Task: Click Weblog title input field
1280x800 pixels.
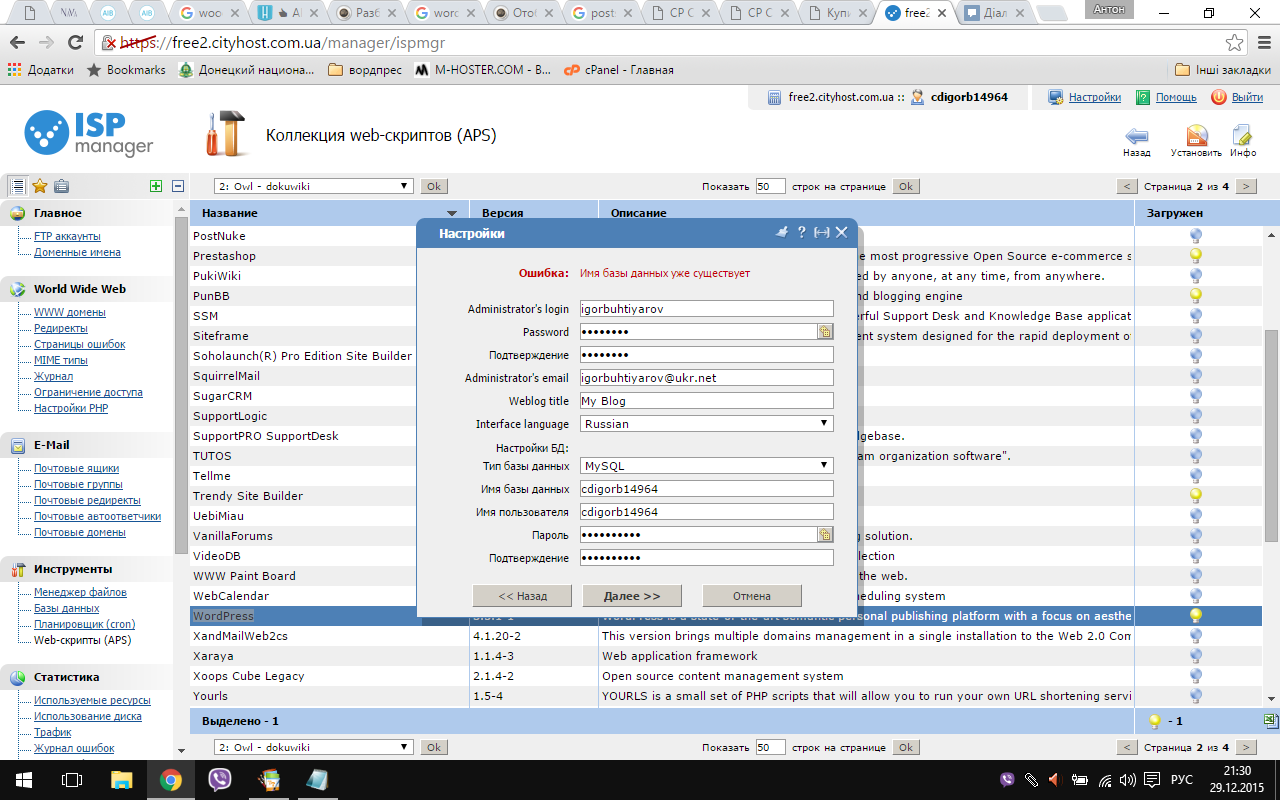Action: [x=706, y=401]
